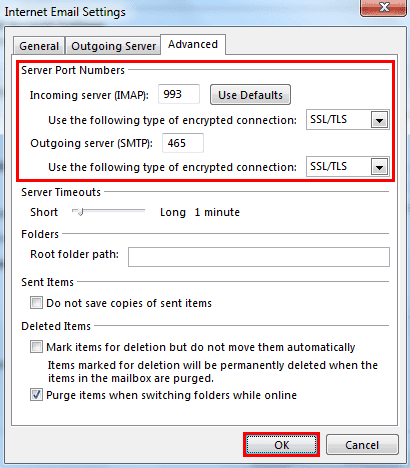The image size is (410, 468).
Task: Click the Long label beside the timeout slider
Action: [x=173, y=212]
